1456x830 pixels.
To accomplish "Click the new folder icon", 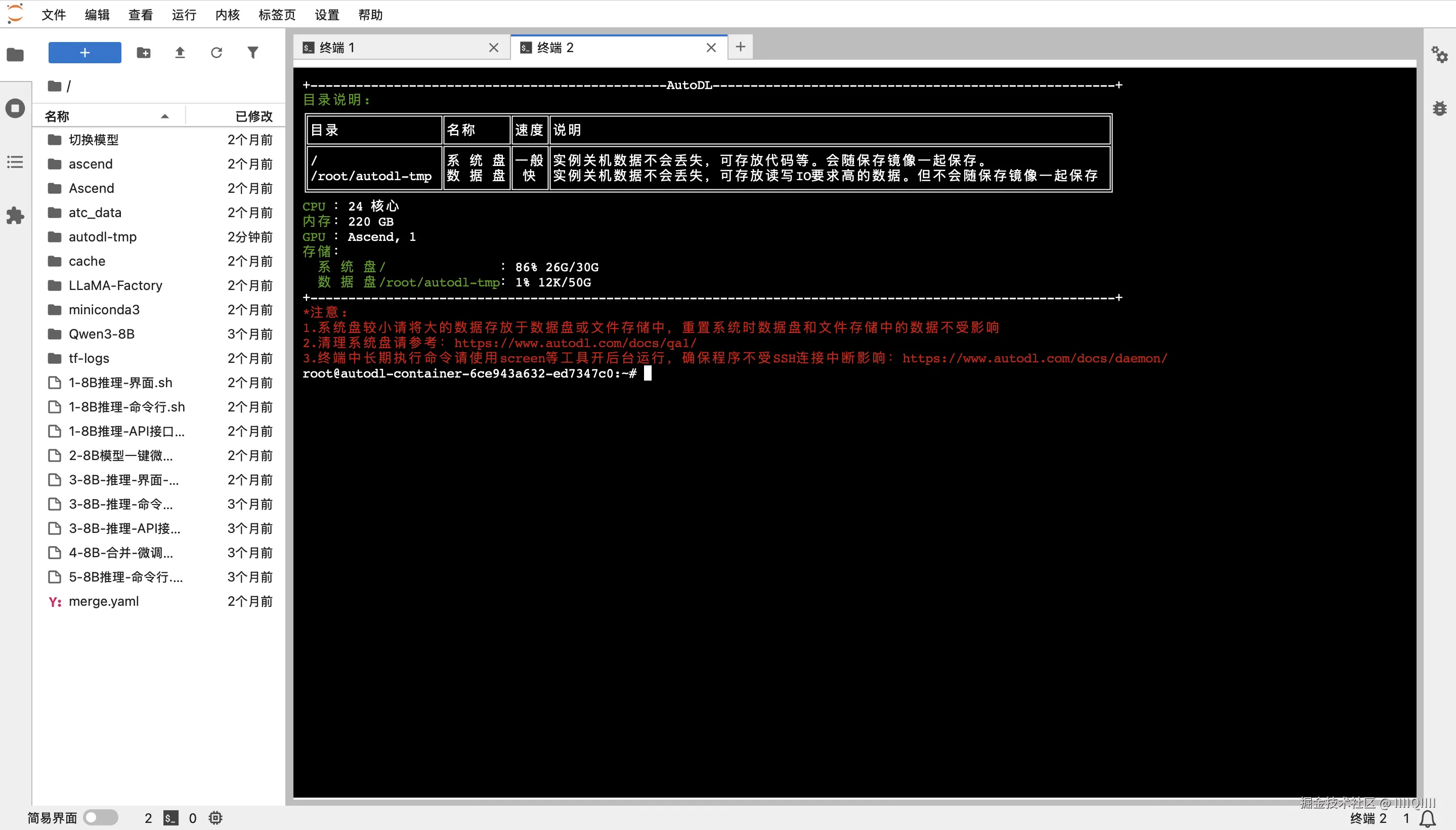I will click(144, 53).
